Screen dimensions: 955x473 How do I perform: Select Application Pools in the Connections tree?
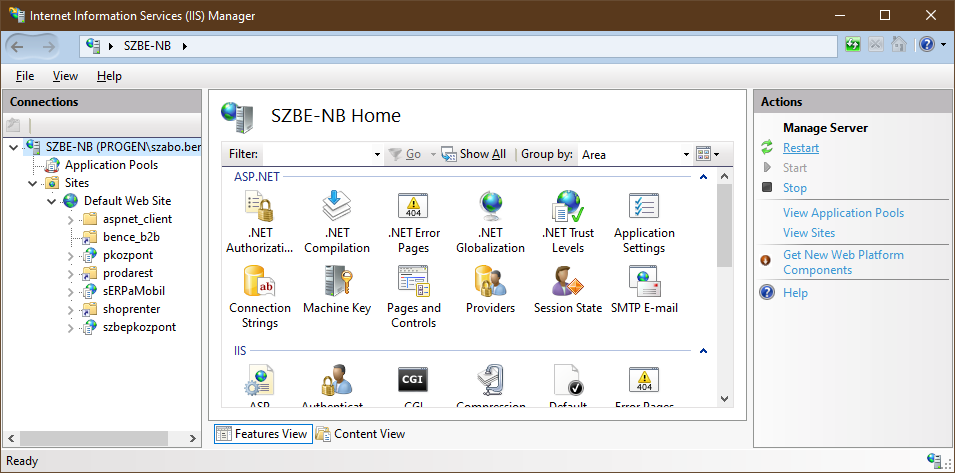(111, 165)
